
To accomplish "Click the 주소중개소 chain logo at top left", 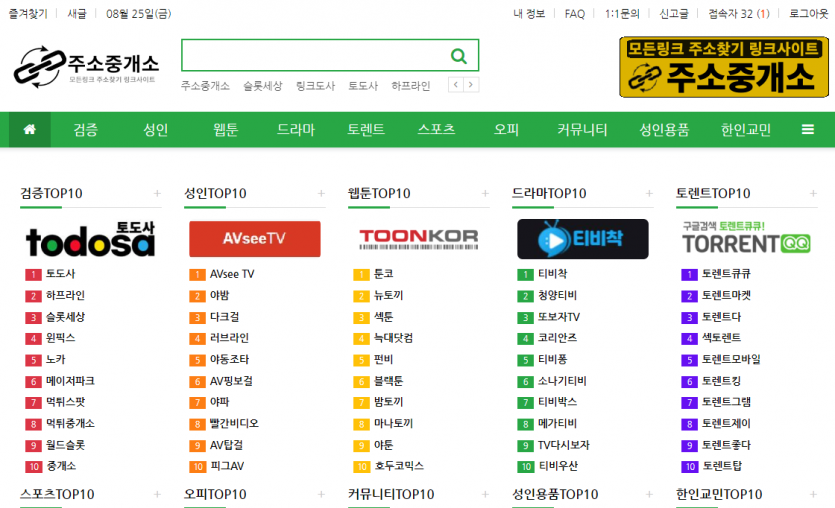I will [x=86, y=67].
